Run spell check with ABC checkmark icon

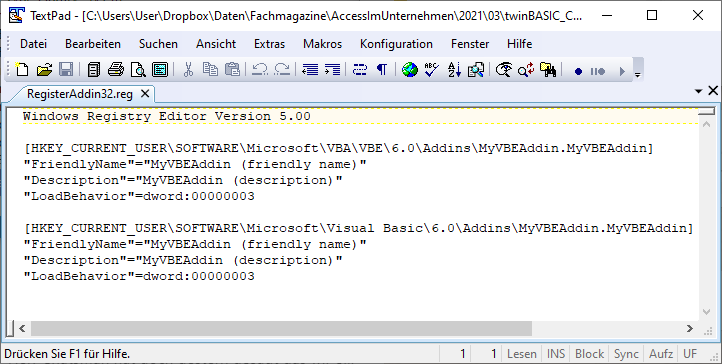431,70
